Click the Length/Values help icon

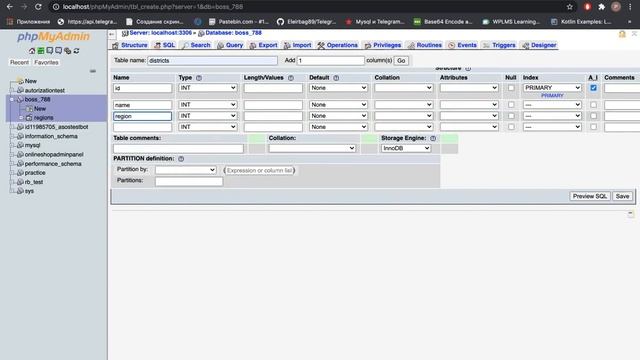coord(291,78)
